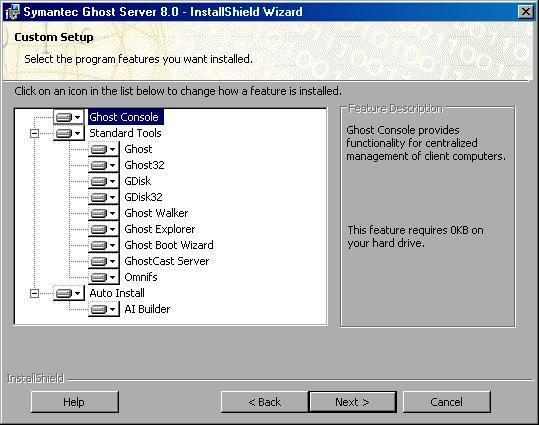539x425 pixels.
Task: Go back with the < Back button
Action: click(265, 402)
